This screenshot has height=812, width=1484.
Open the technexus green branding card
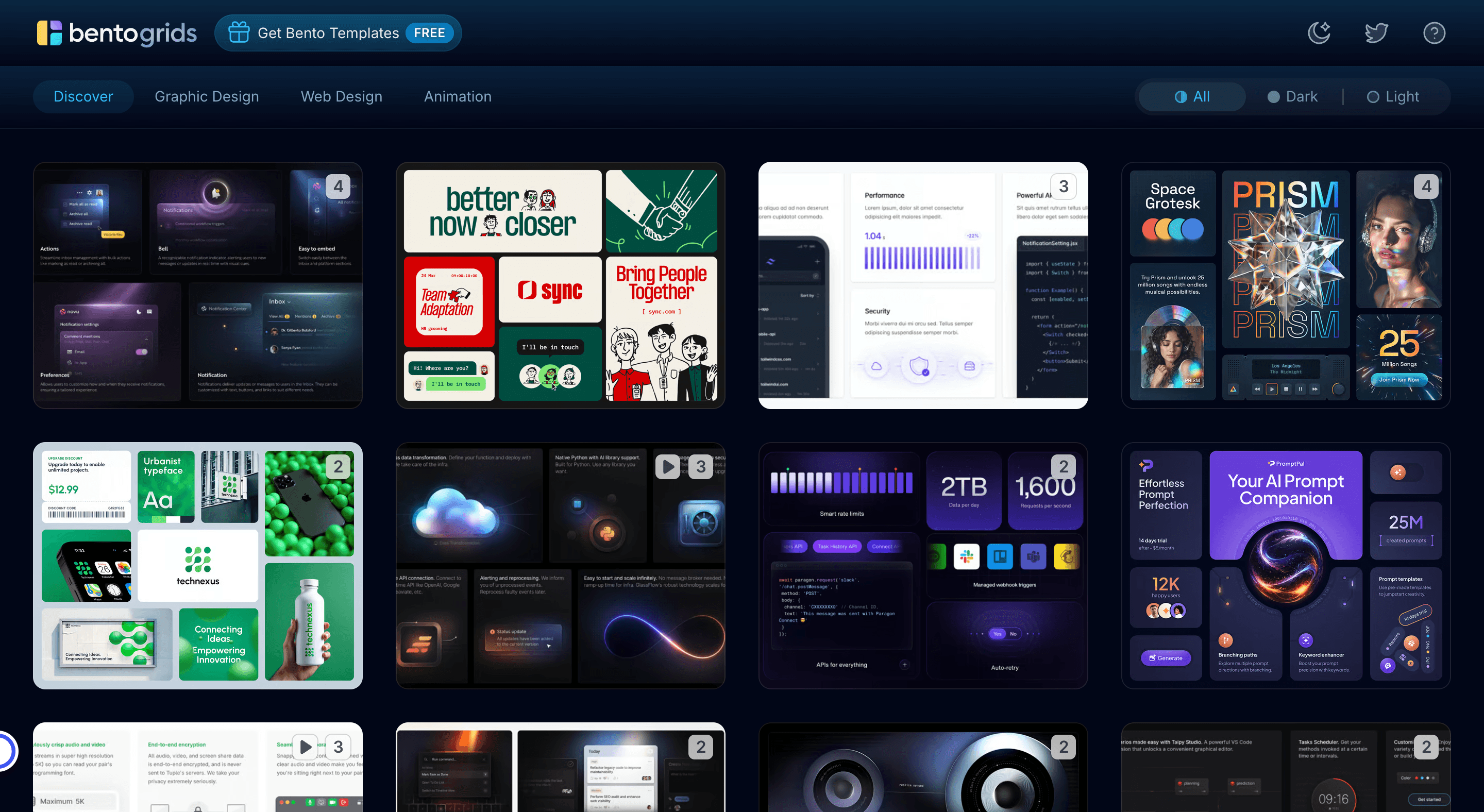click(x=197, y=566)
